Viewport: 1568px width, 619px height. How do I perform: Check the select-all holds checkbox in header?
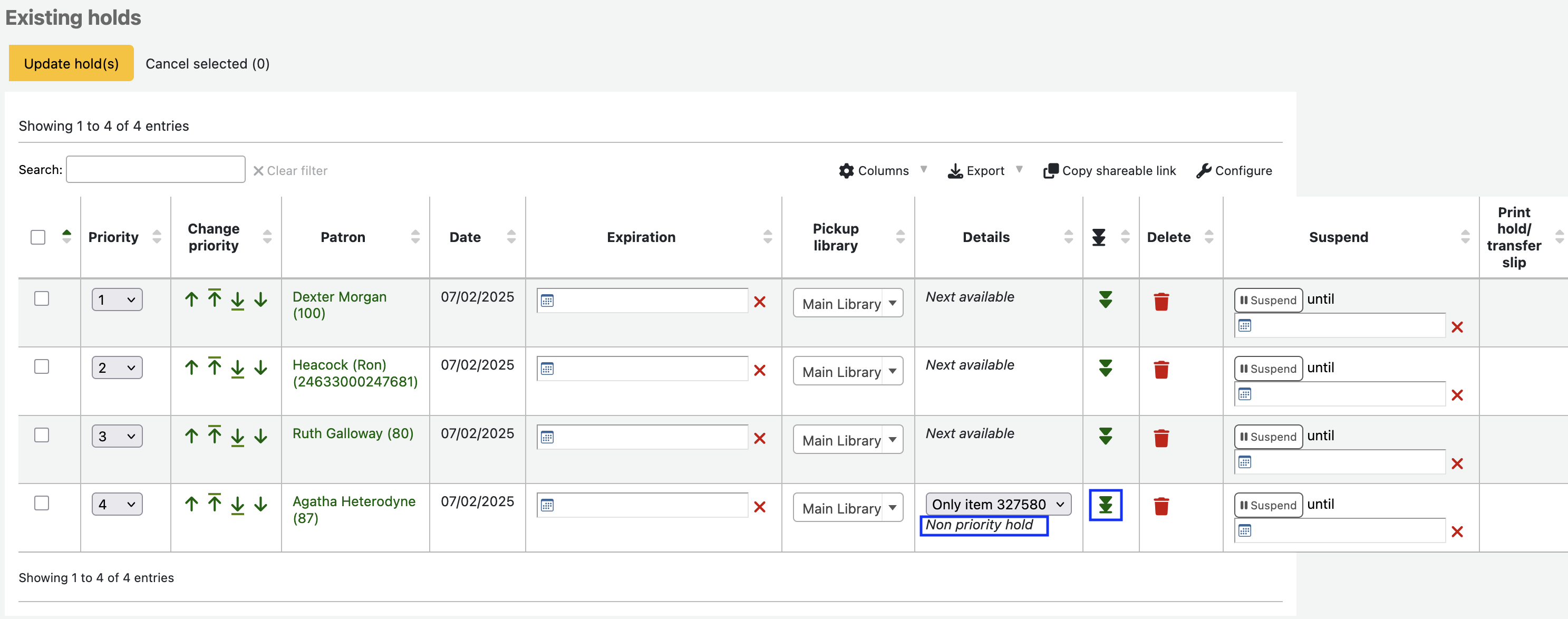[38, 237]
